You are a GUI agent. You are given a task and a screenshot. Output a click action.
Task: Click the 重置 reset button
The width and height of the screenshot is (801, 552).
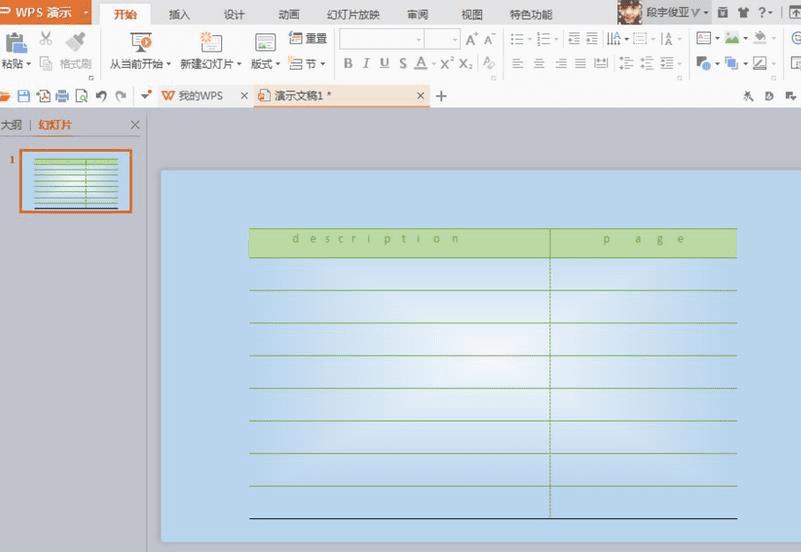tap(309, 39)
